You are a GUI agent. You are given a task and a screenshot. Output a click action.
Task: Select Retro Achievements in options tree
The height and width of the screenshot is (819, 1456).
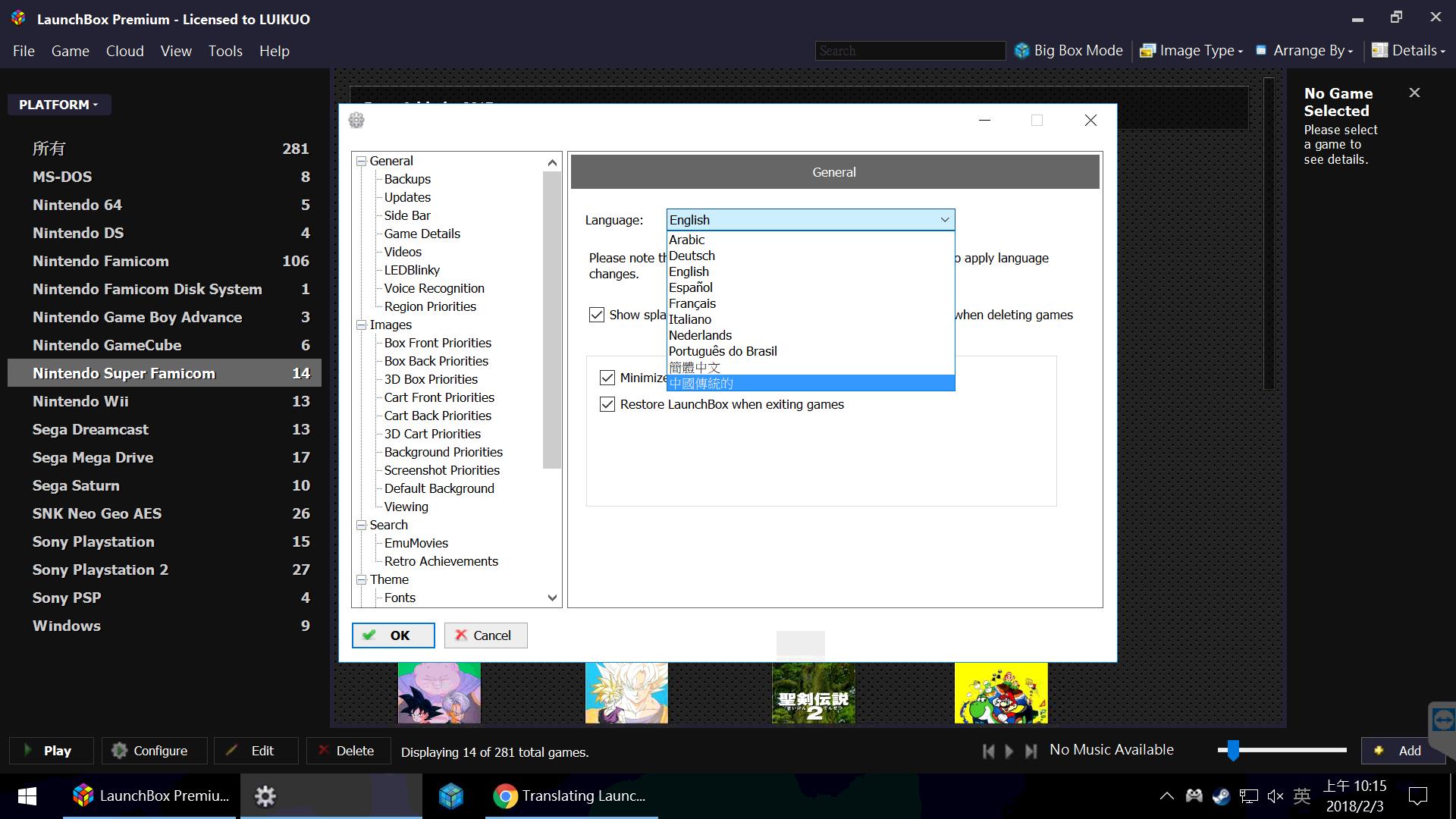pyautogui.click(x=441, y=561)
